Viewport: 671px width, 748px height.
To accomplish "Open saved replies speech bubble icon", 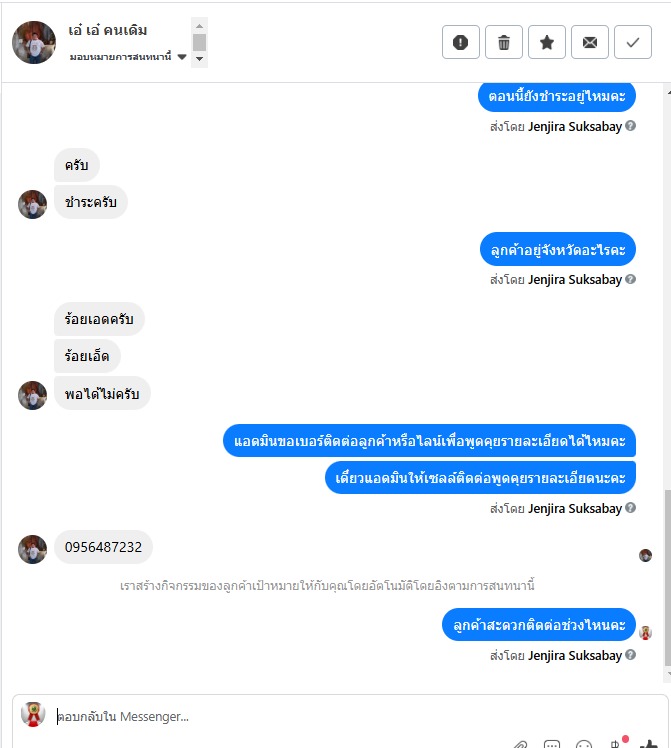I will click(x=552, y=744).
